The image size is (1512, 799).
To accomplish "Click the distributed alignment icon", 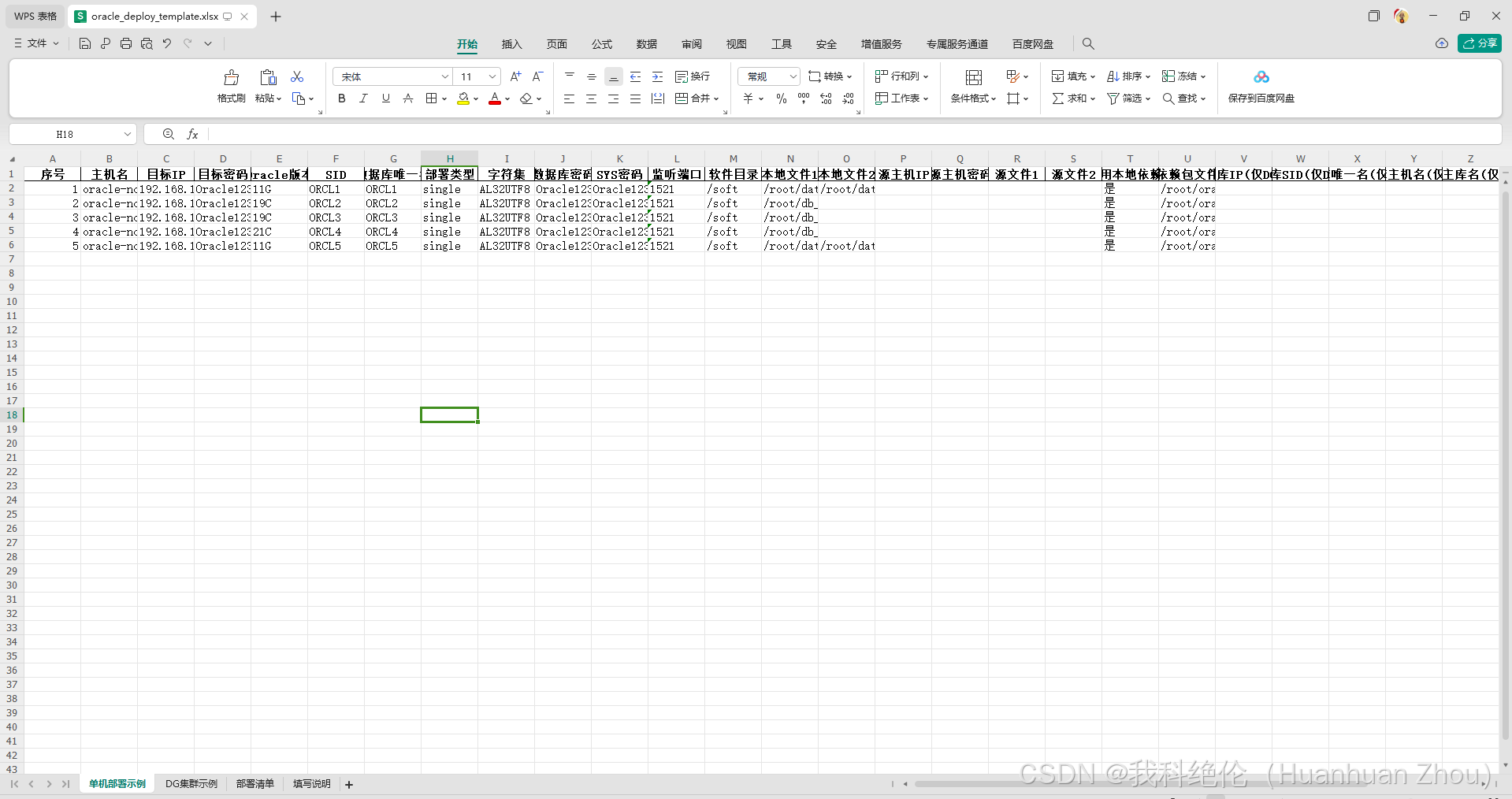I will pos(658,98).
